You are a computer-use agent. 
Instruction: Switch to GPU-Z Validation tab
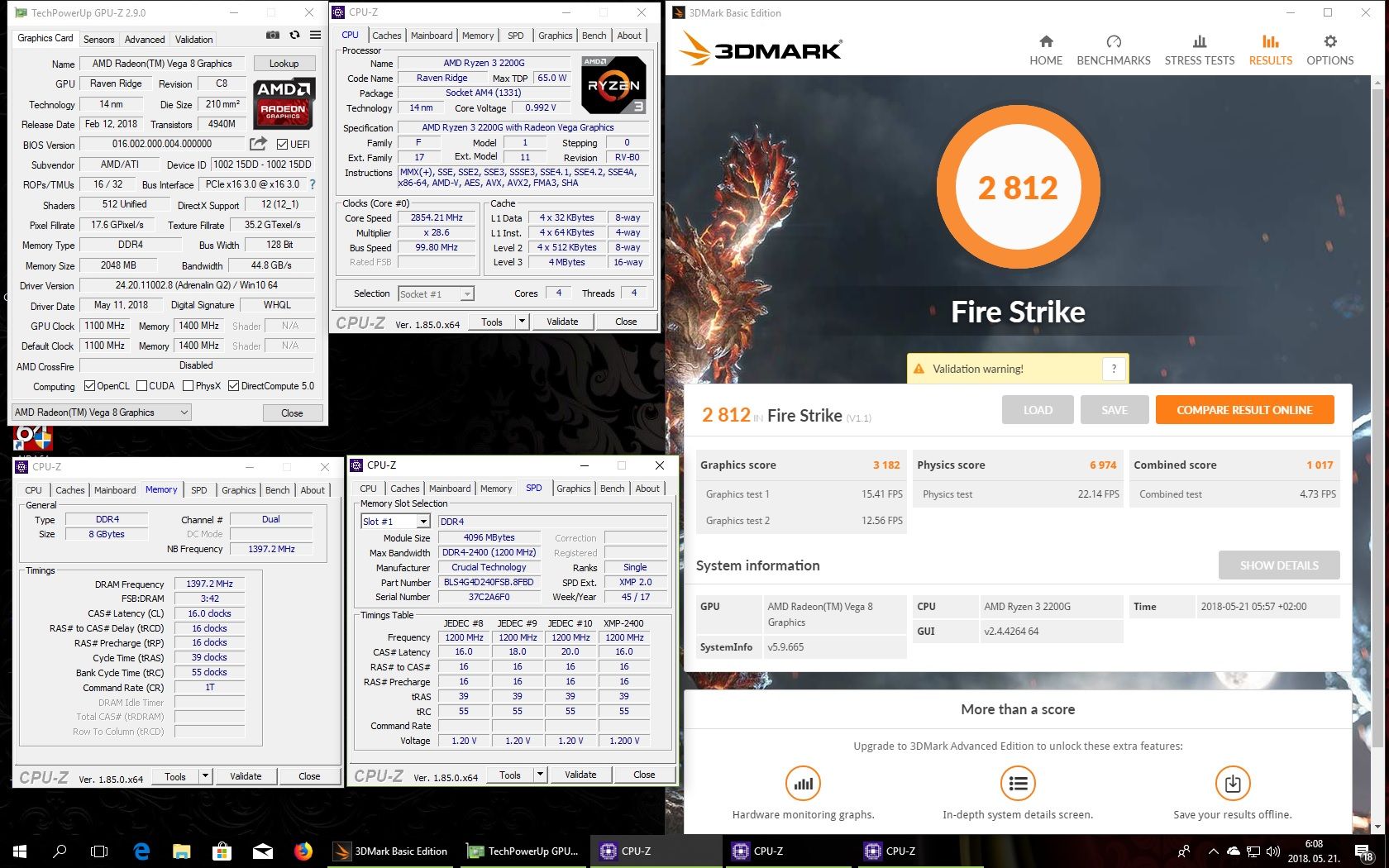point(194,39)
